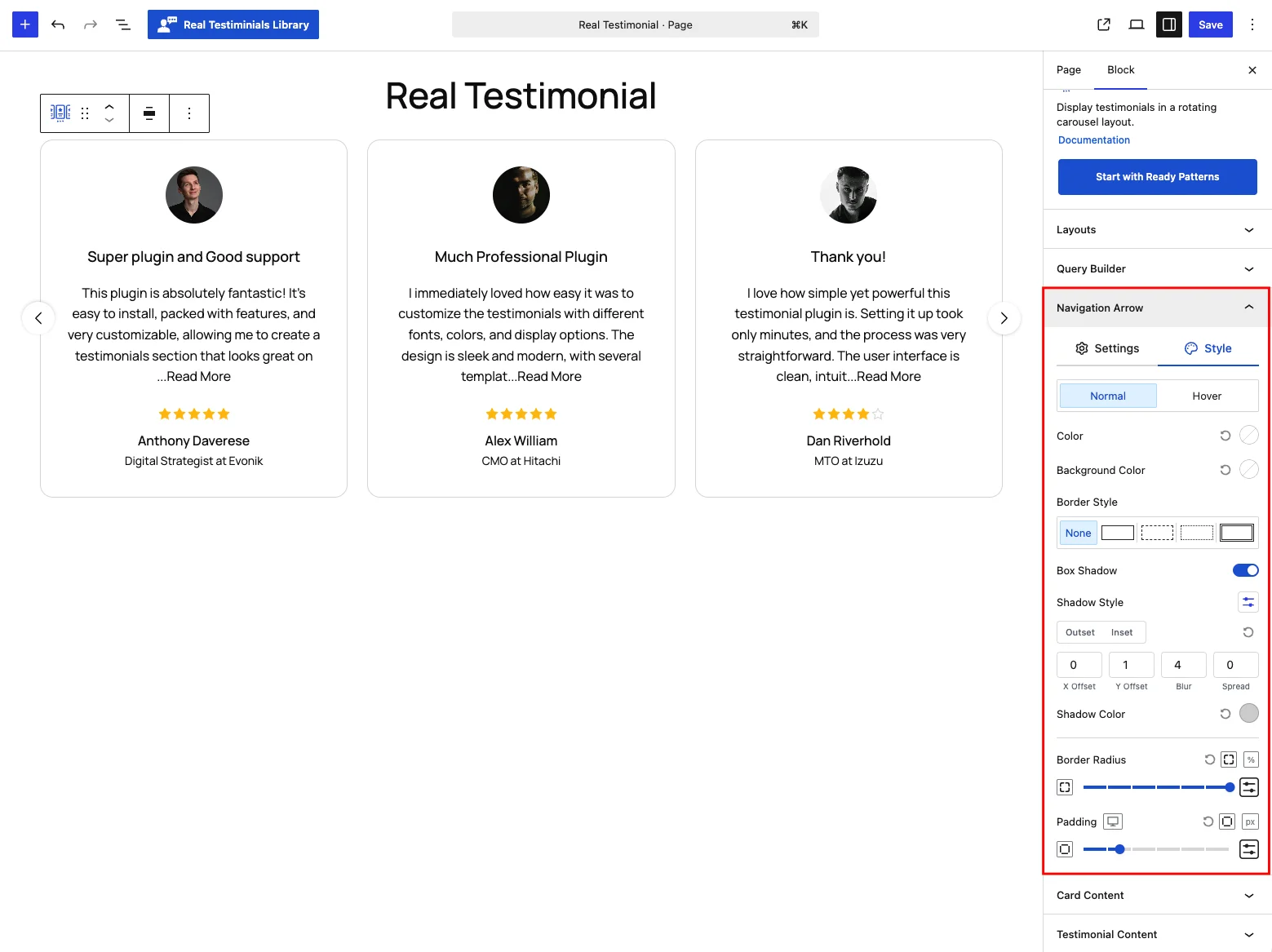Open custom Border Radius value settings
Image resolution: width=1272 pixels, height=952 pixels.
point(1249,787)
